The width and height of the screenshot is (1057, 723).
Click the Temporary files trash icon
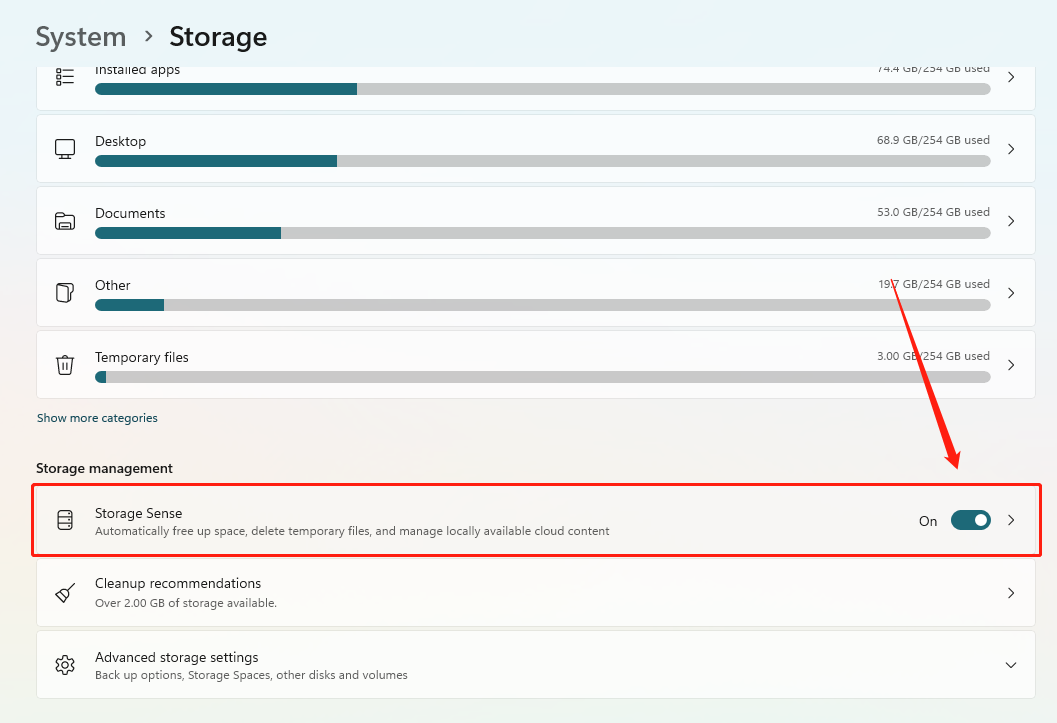click(x=65, y=365)
